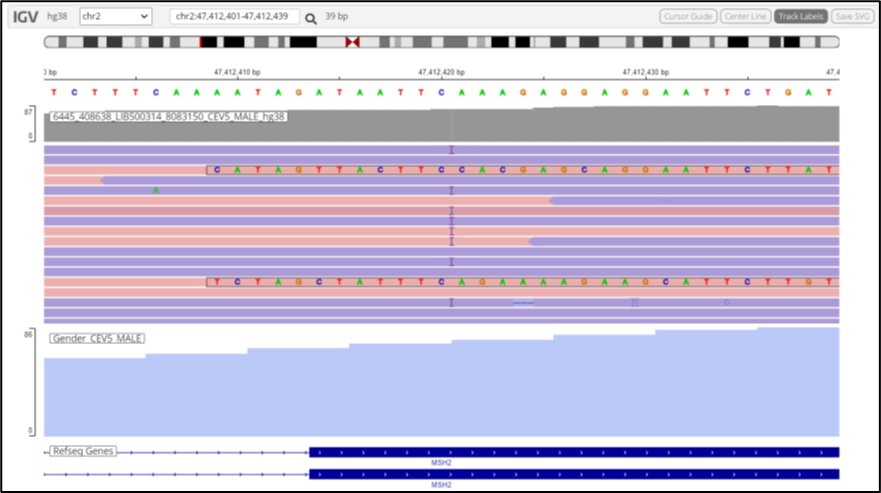This screenshot has height=493, width=881.
Task: Open the chr2 chromosome dropdown
Action: pos(115,16)
